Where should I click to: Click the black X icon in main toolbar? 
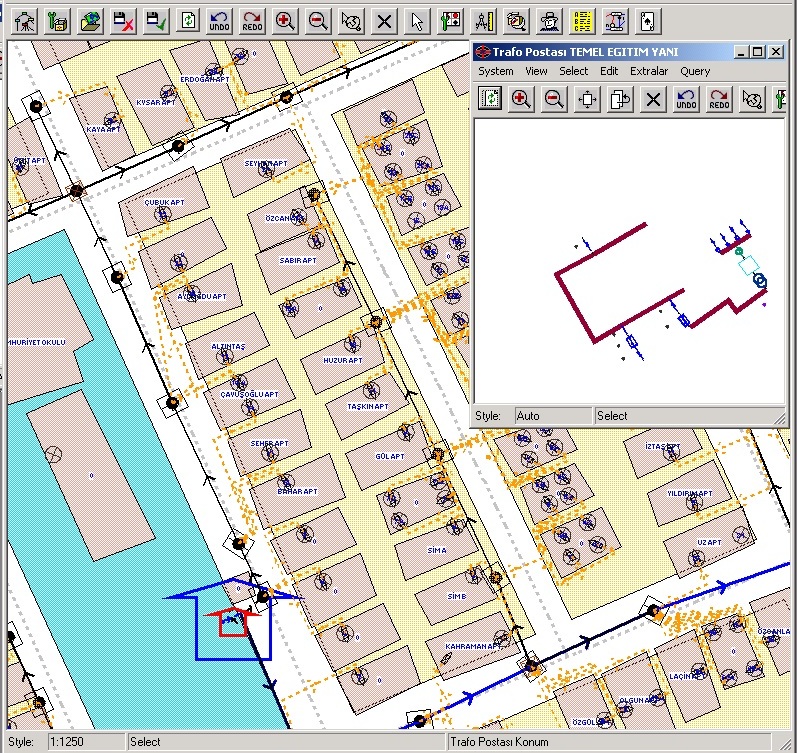click(x=384, y=21)
